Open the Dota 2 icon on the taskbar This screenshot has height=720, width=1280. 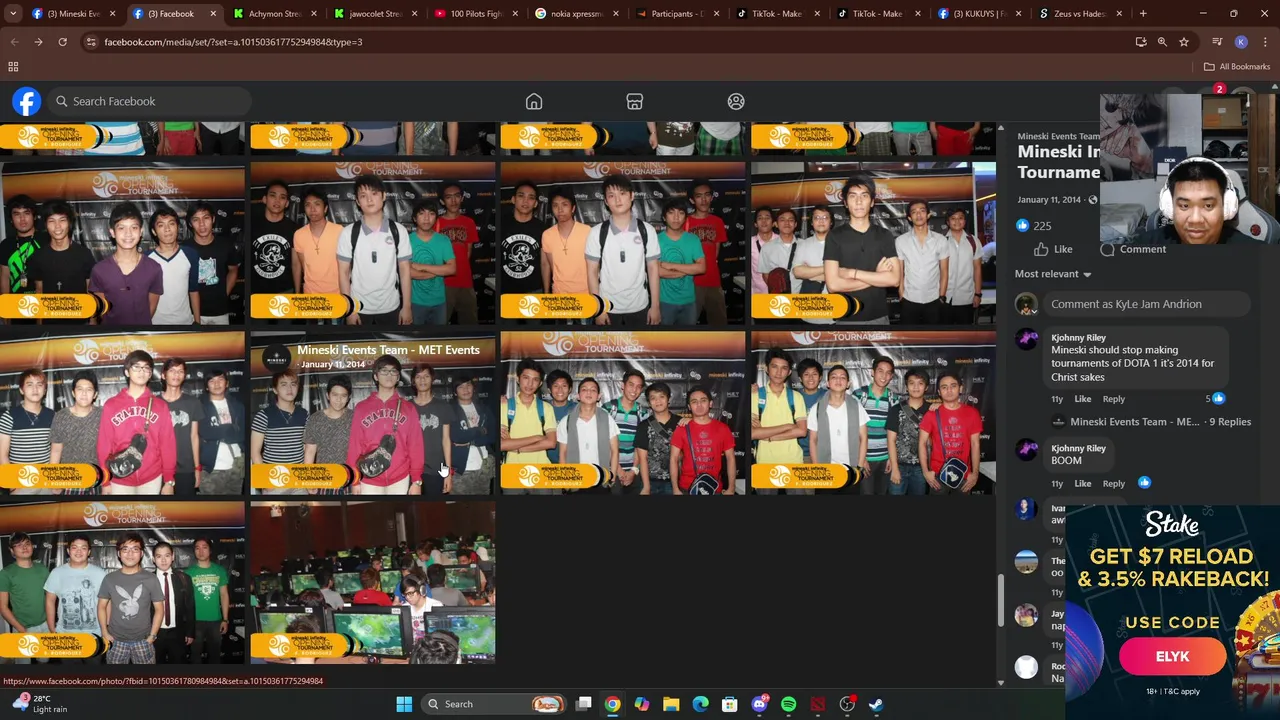[x=818, y=704]
